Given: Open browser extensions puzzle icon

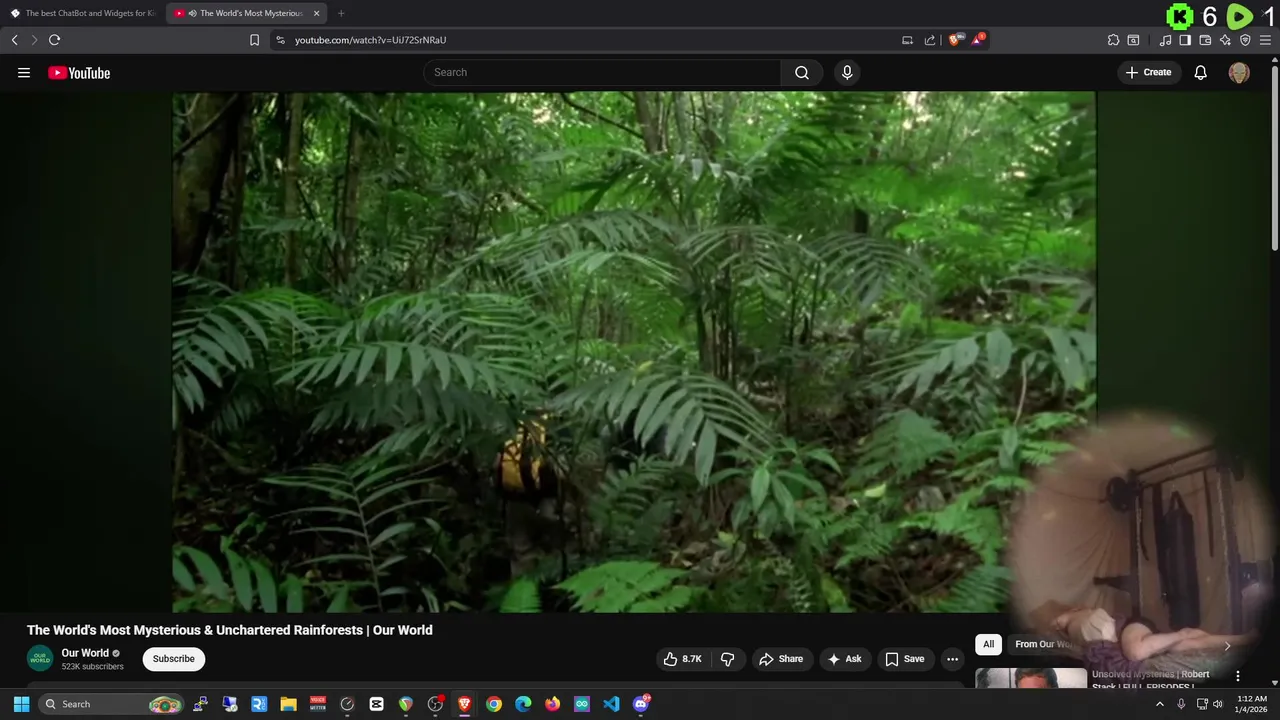Looking at the screenshot, I should [x=1113, y=40].
